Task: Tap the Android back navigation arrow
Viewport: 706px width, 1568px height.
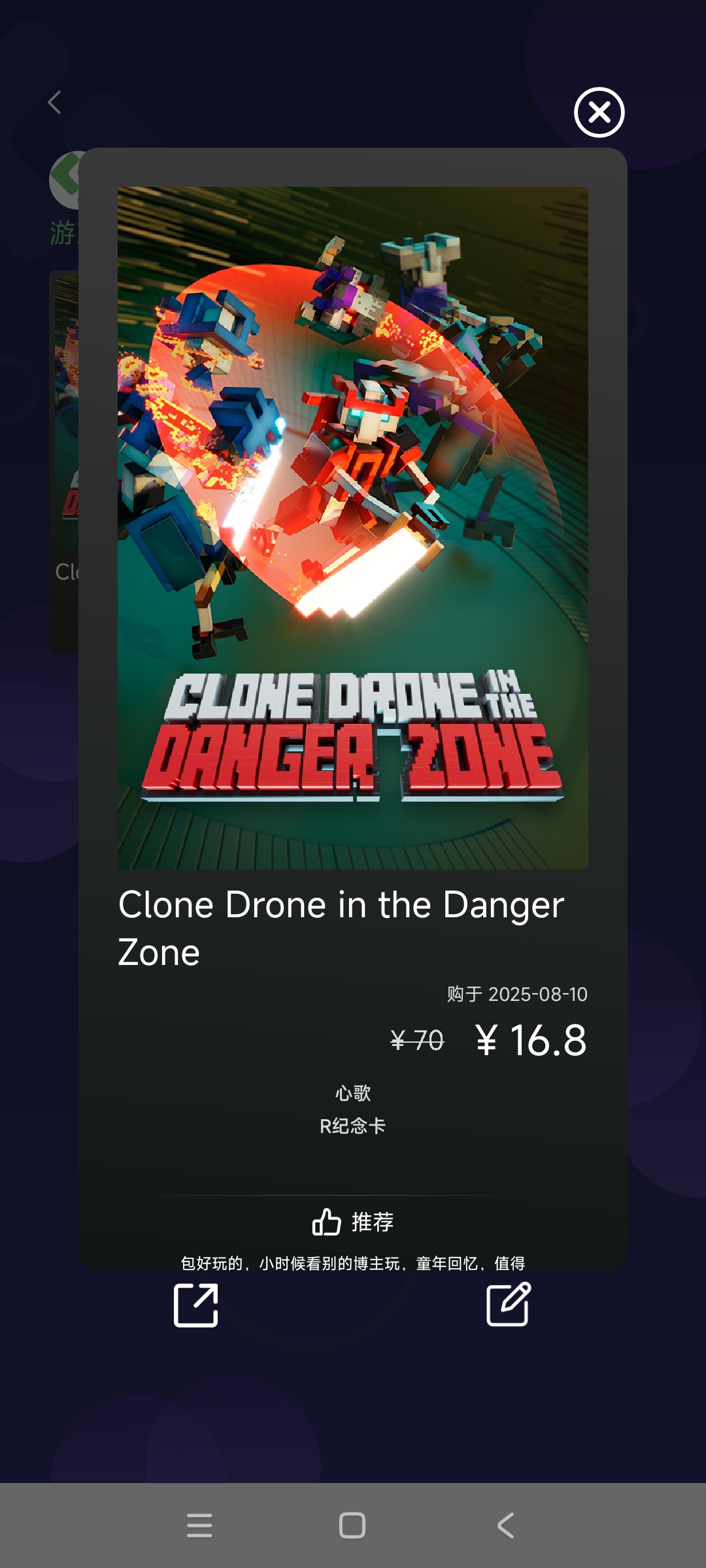Action: point(505,1526)
